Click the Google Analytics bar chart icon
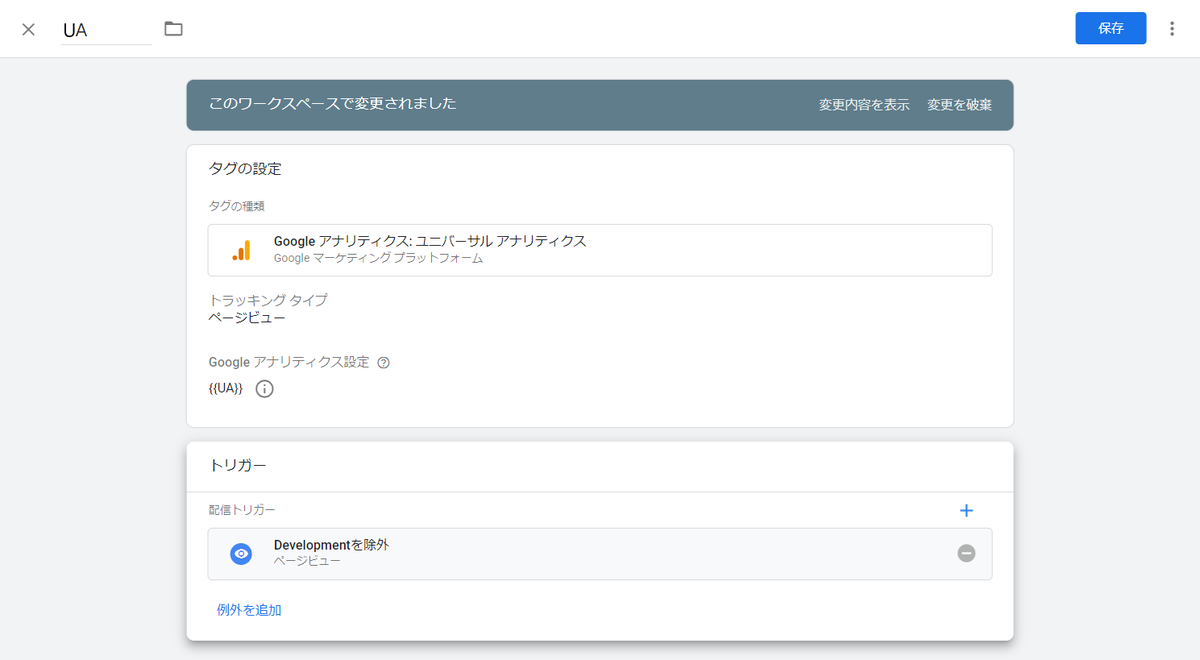 pyautogui.click(x=241, y=250)
